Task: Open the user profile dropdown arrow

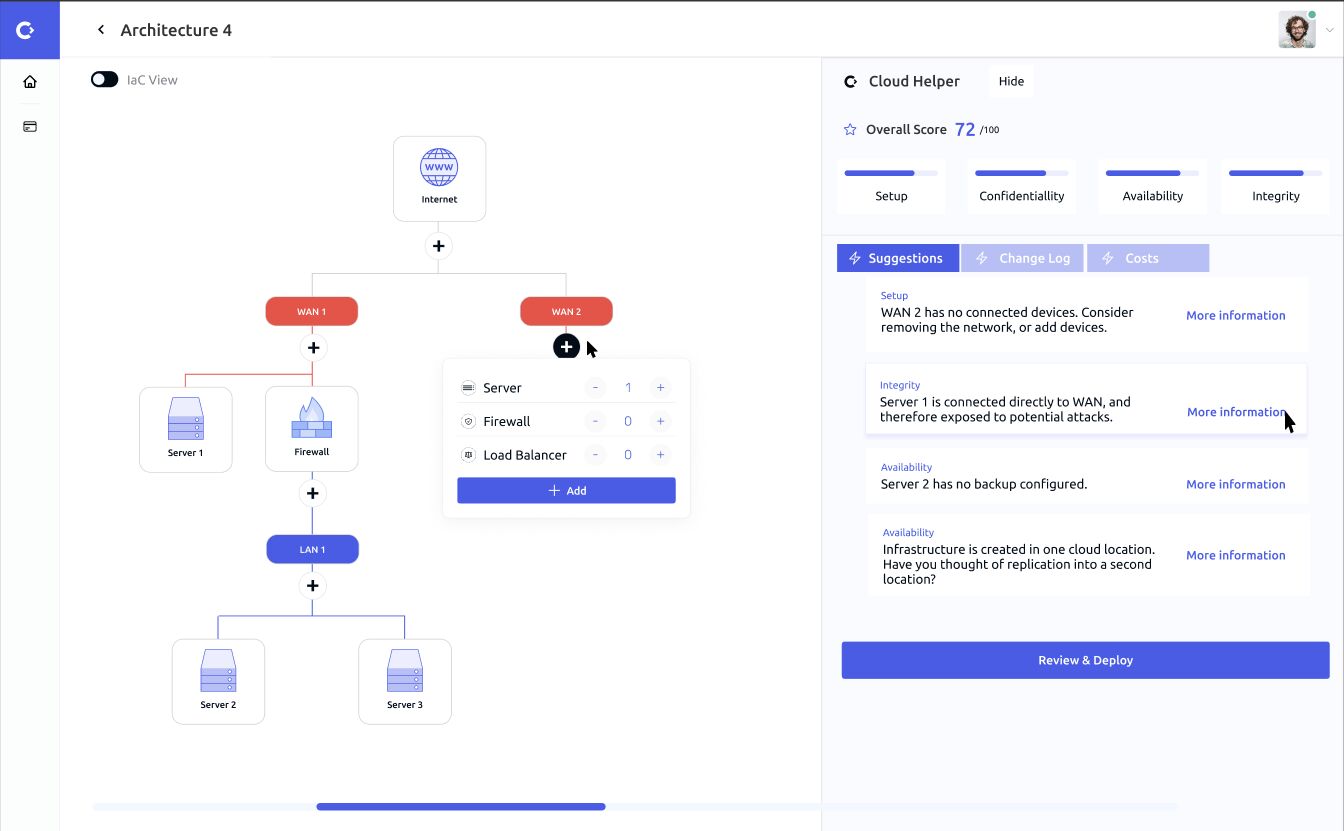Action: coord(1329,31)
